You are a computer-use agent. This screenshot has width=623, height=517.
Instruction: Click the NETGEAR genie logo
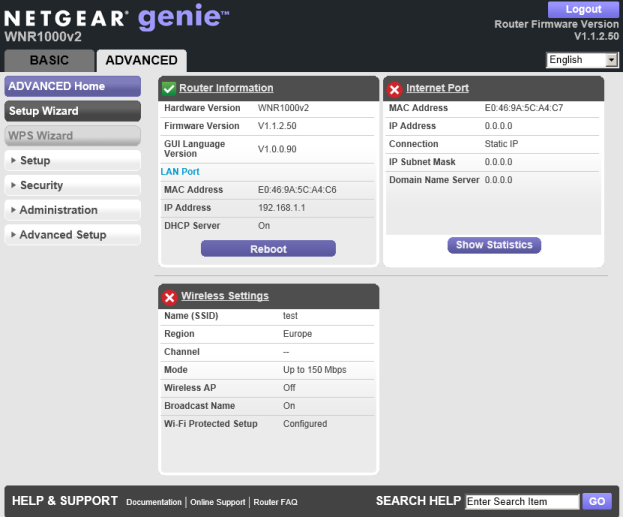[x=116, y=17]
